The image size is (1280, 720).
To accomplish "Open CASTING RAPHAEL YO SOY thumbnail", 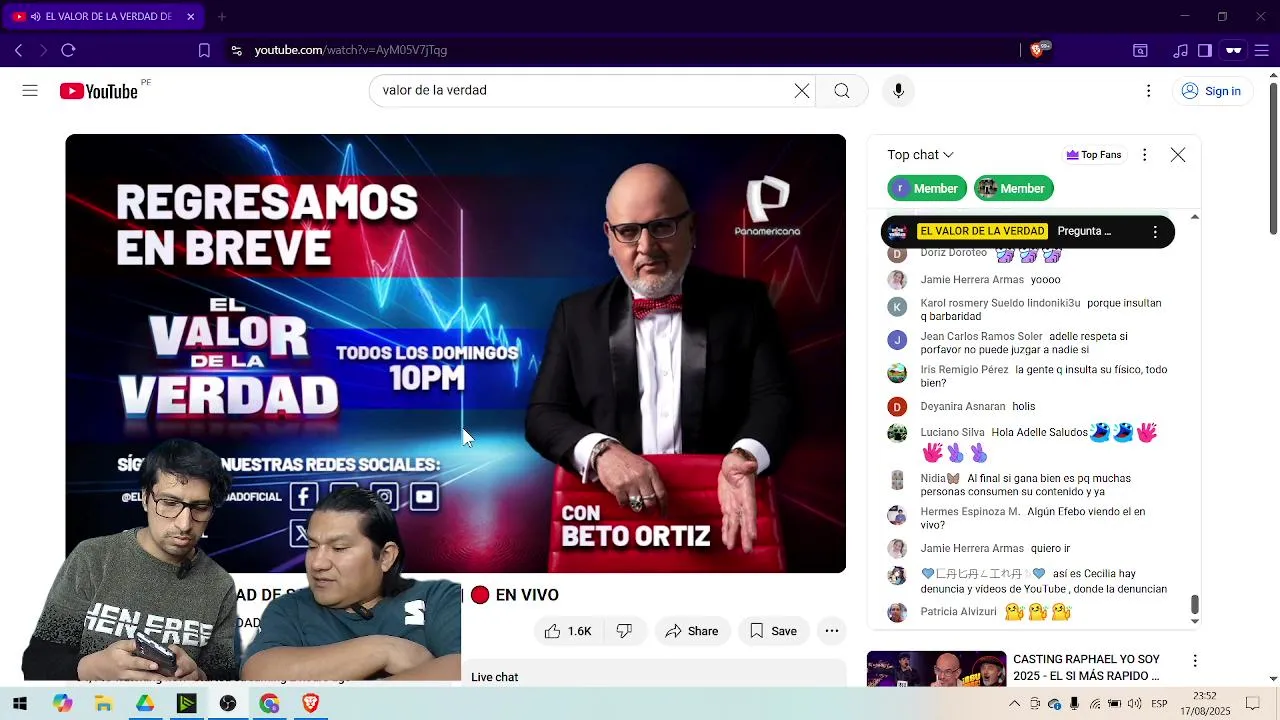I will (x=937, y=668).
